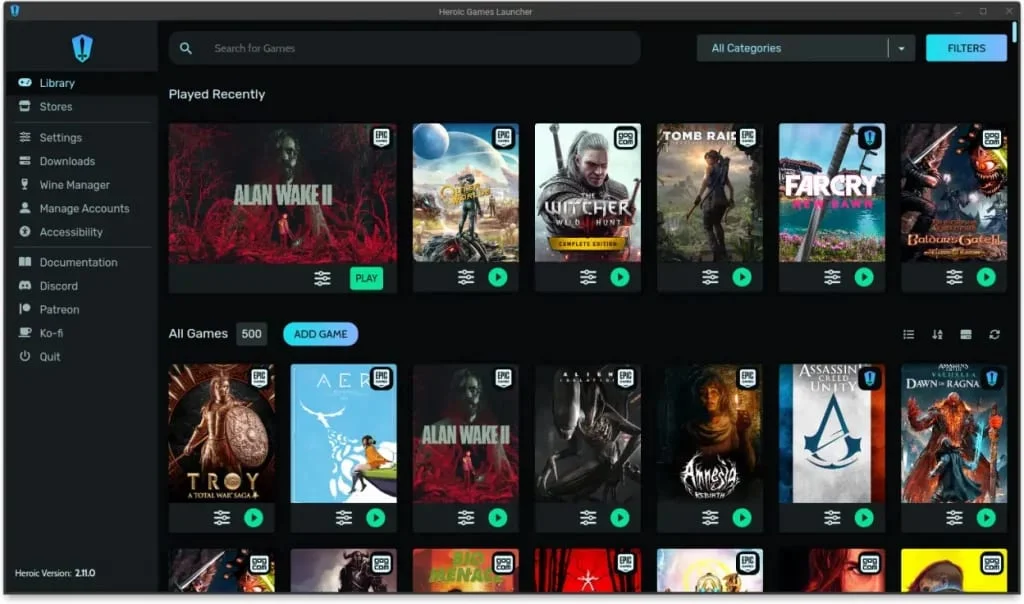Open settings sliders for Tomb Raider
Screen dimensions: 1024x604
[710, 278]
